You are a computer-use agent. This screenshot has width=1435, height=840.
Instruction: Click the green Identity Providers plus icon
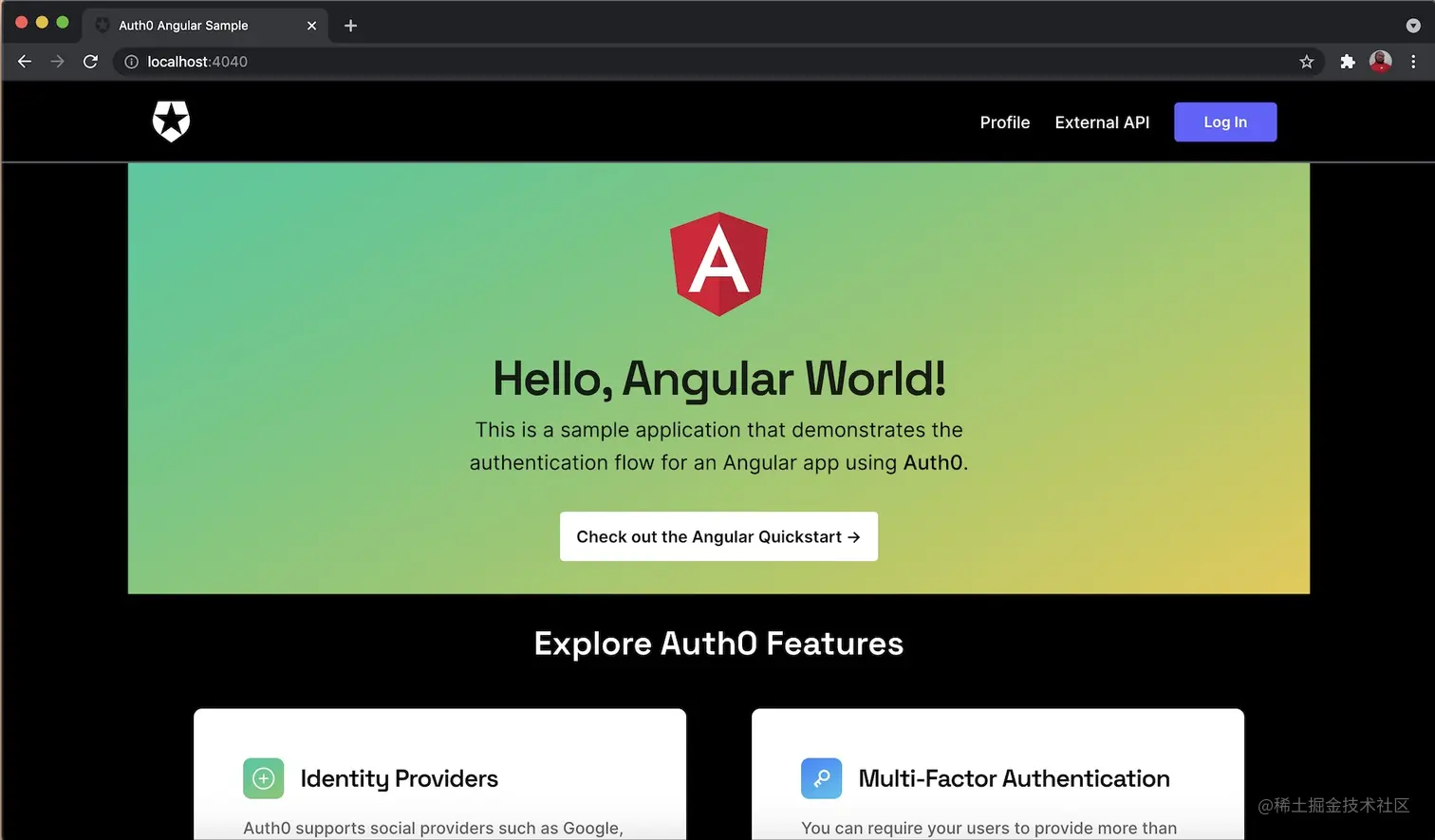pyautogui.click(x=263, y=778)
